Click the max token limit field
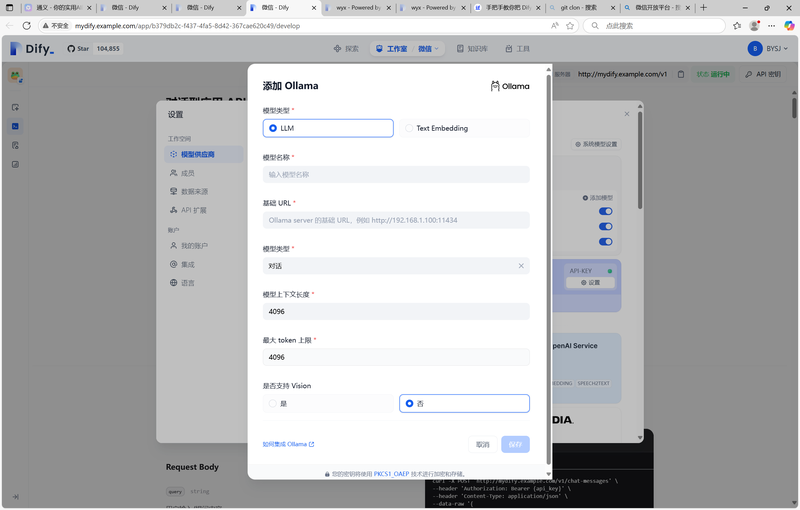 (x=396, y=357)
